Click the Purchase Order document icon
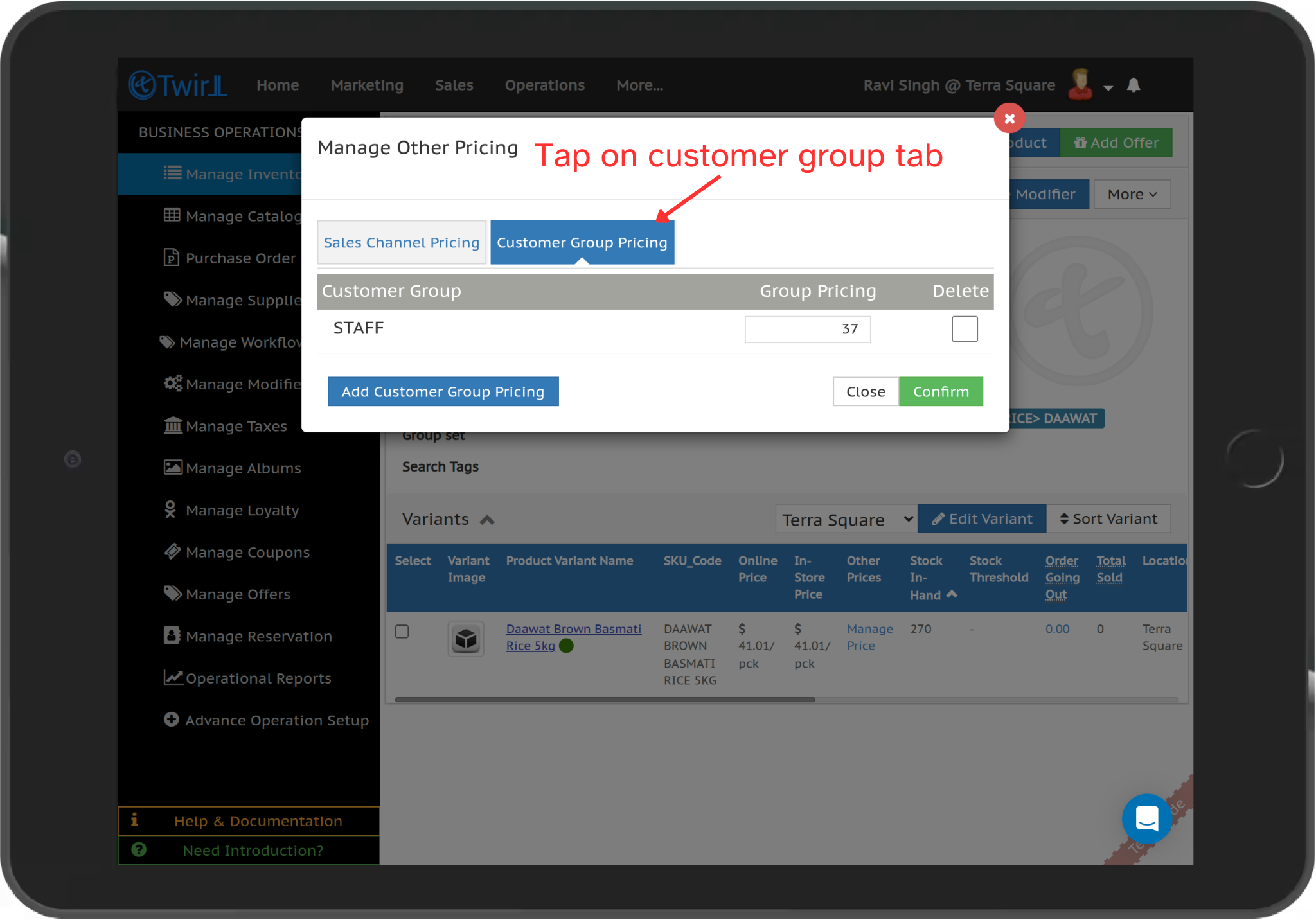Viewport: 1316px width, 920px height. coord(171,257)
